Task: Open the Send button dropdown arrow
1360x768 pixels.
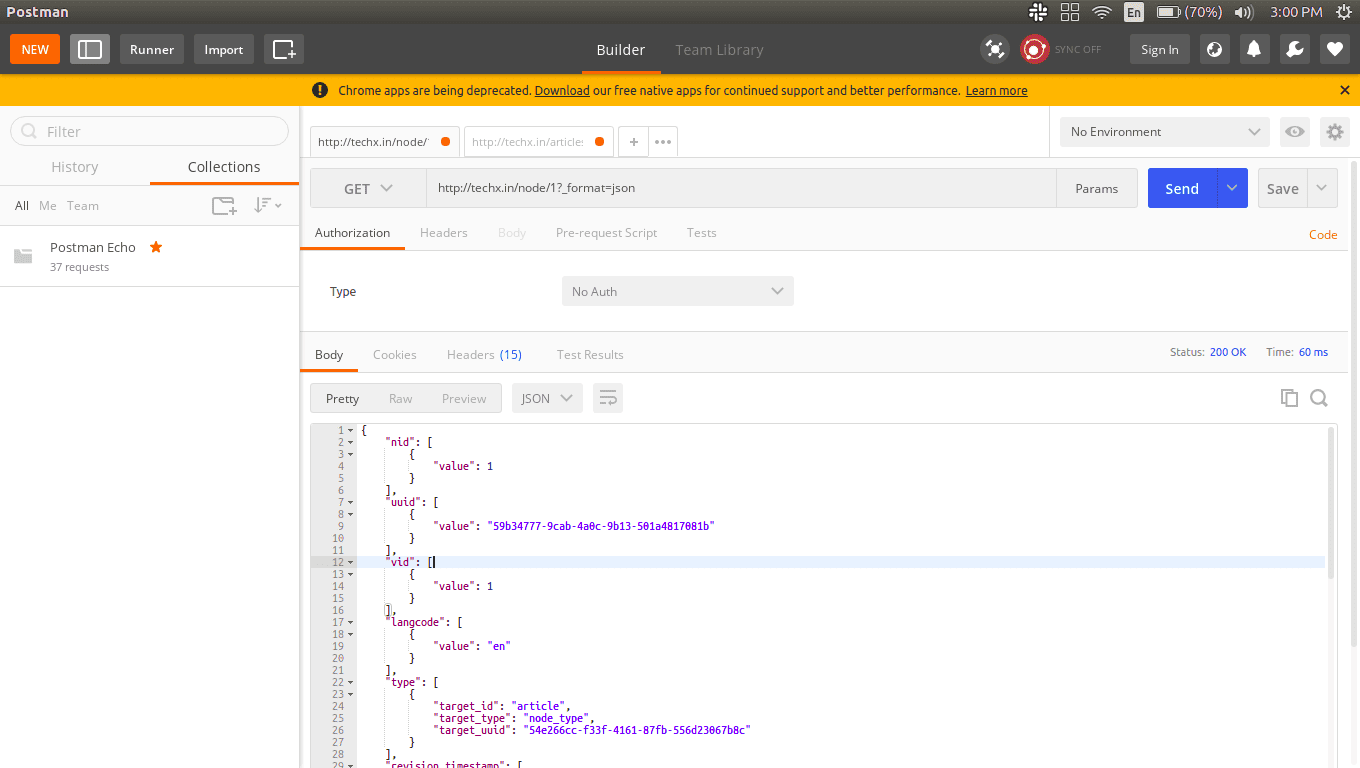Action: click(x=1232, y=188)
